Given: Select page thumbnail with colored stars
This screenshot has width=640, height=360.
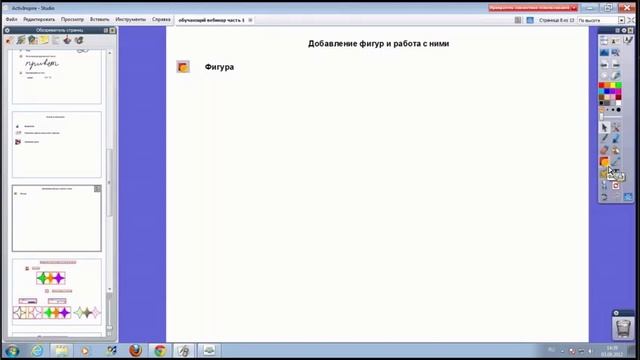Looking at the screenshot, I should pyautogui.click(x=57, y=292).
